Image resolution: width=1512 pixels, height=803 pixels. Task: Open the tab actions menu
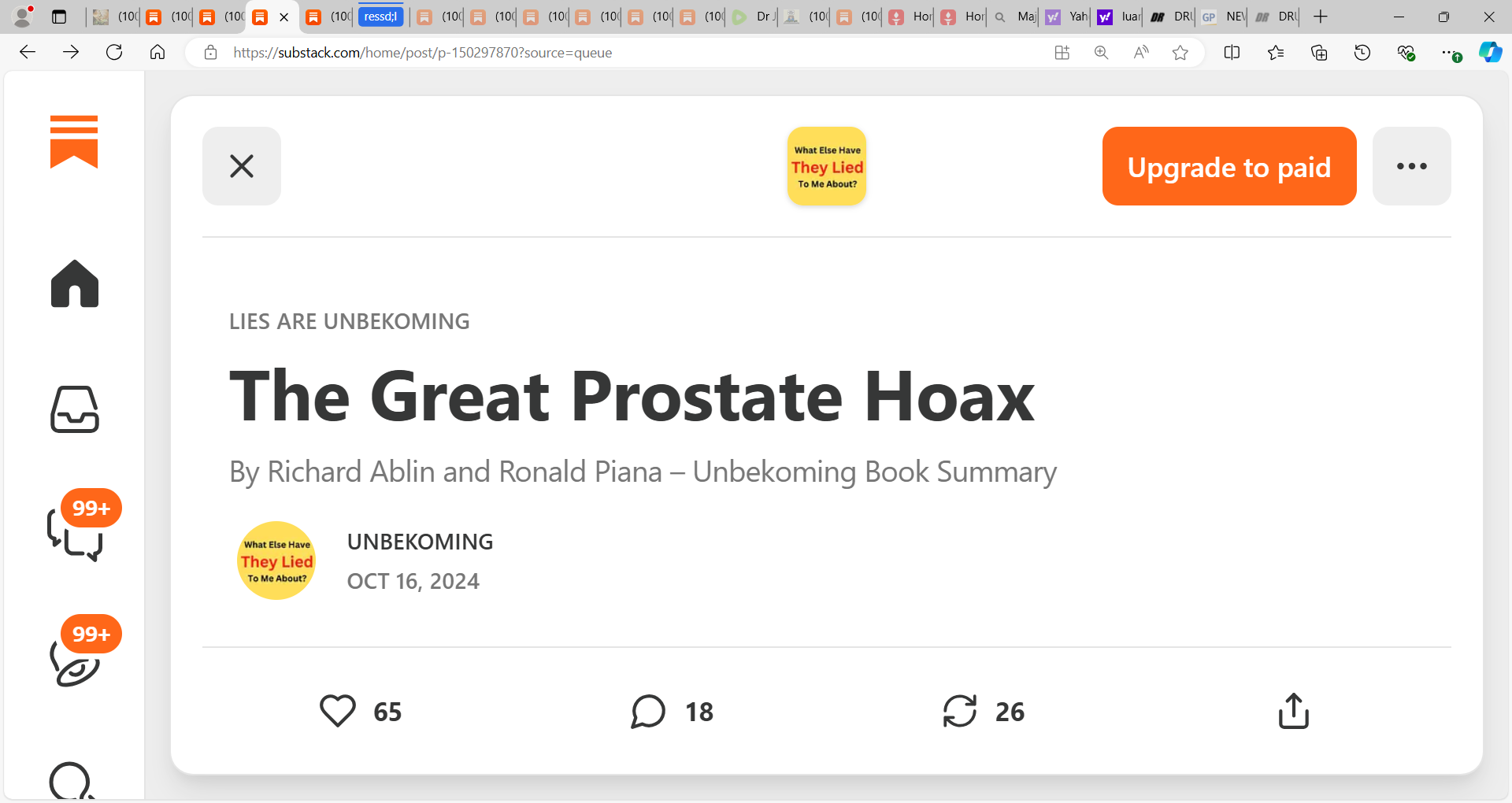point(59,17)
